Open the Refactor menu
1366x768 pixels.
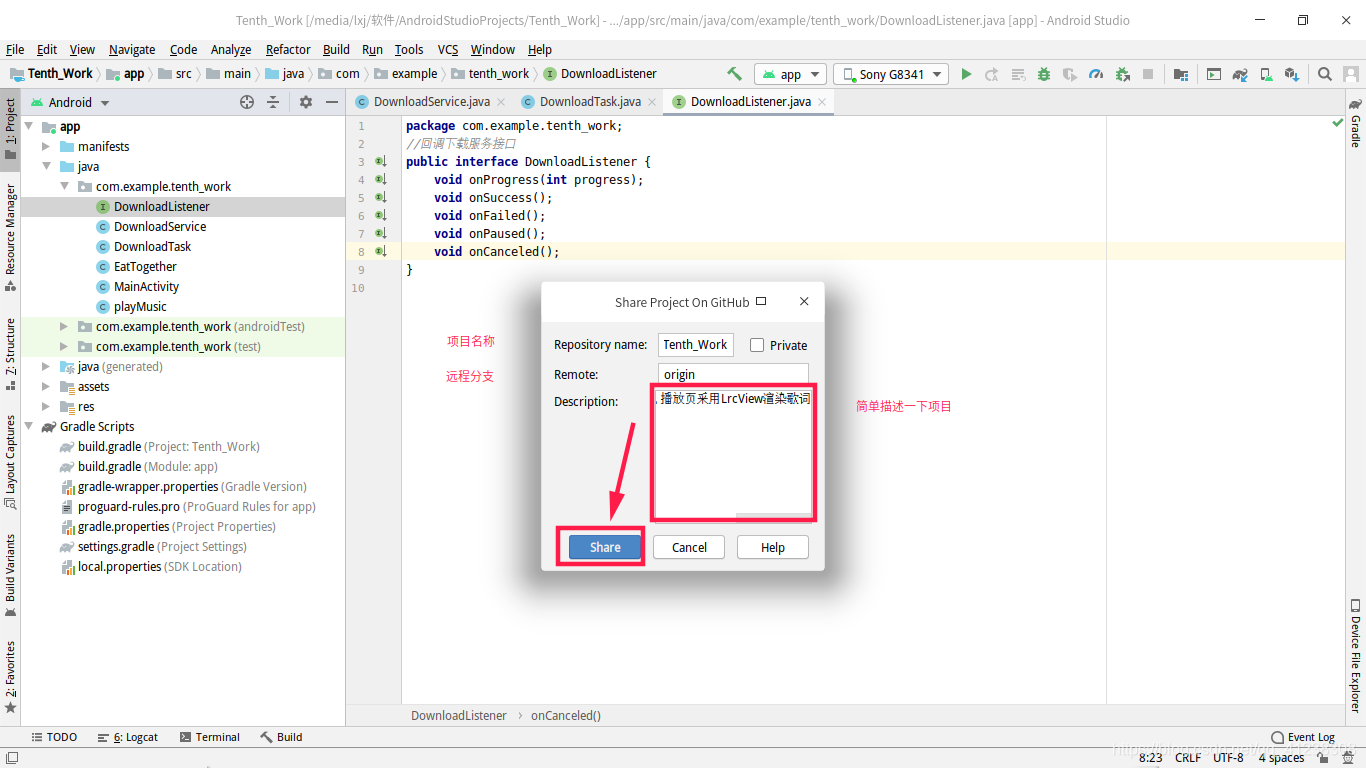click(x=288, y=49)
